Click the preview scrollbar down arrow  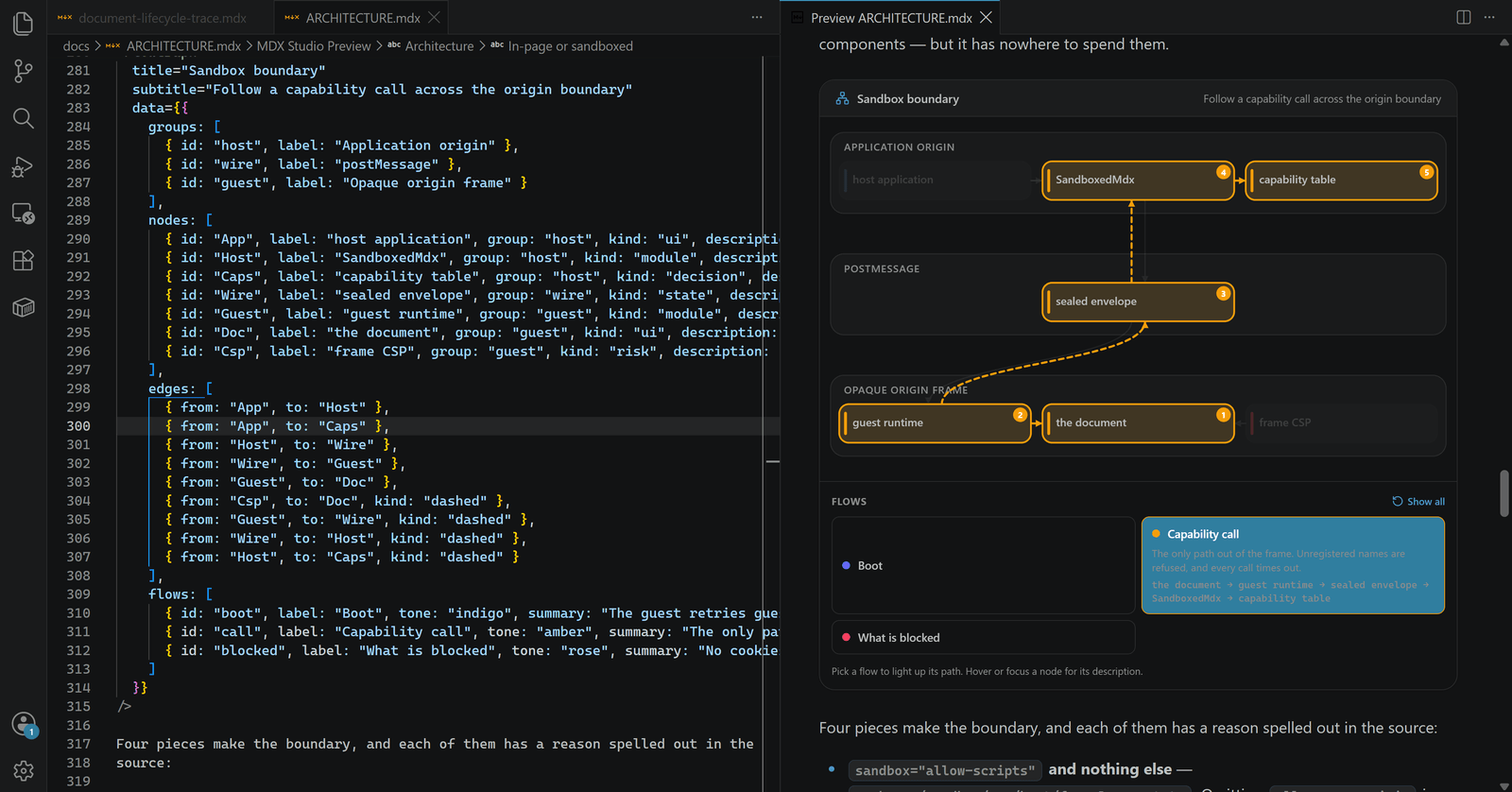[1503, 785]
